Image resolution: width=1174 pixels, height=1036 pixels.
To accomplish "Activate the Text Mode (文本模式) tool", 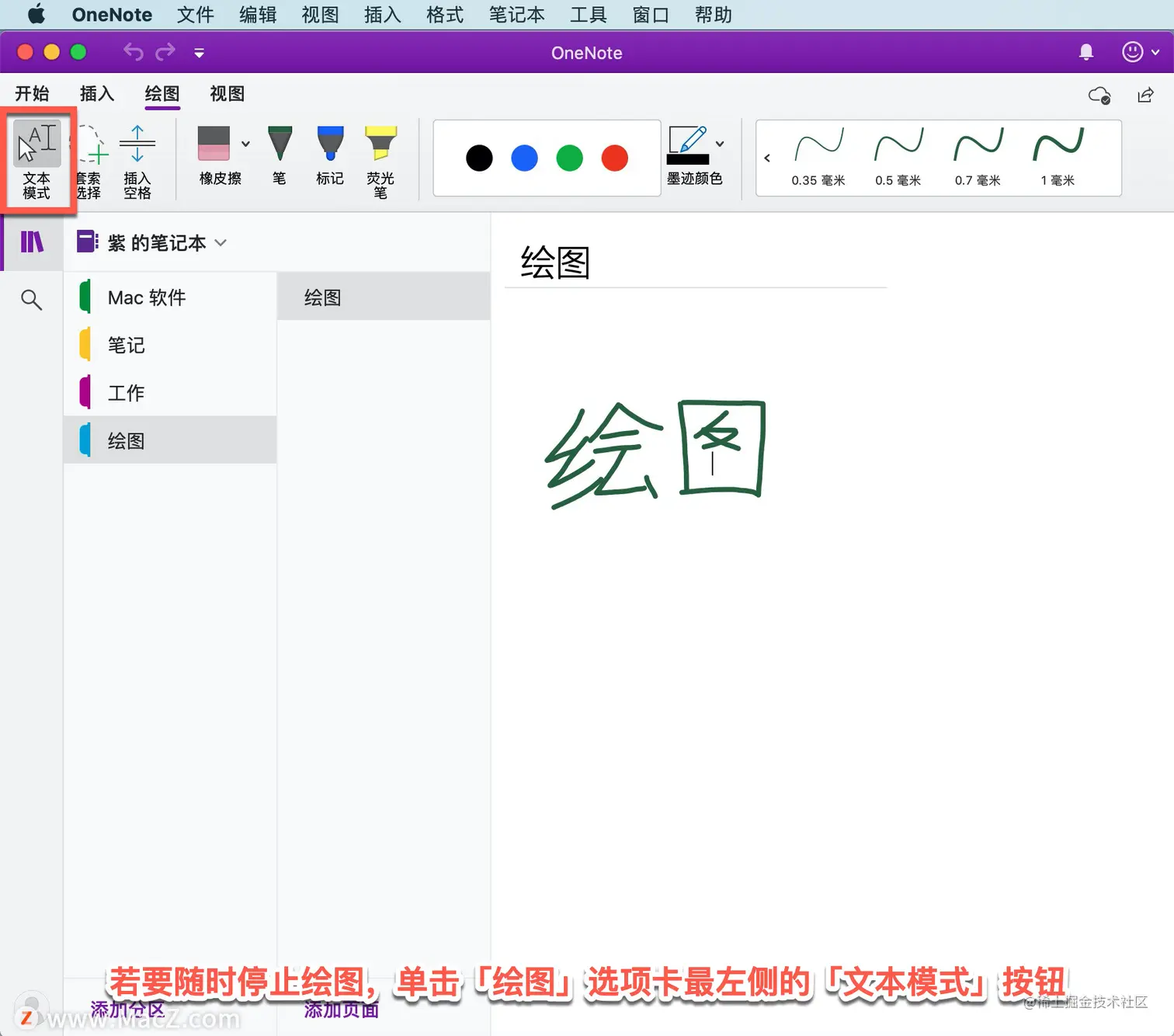I will tap(36, 160).
